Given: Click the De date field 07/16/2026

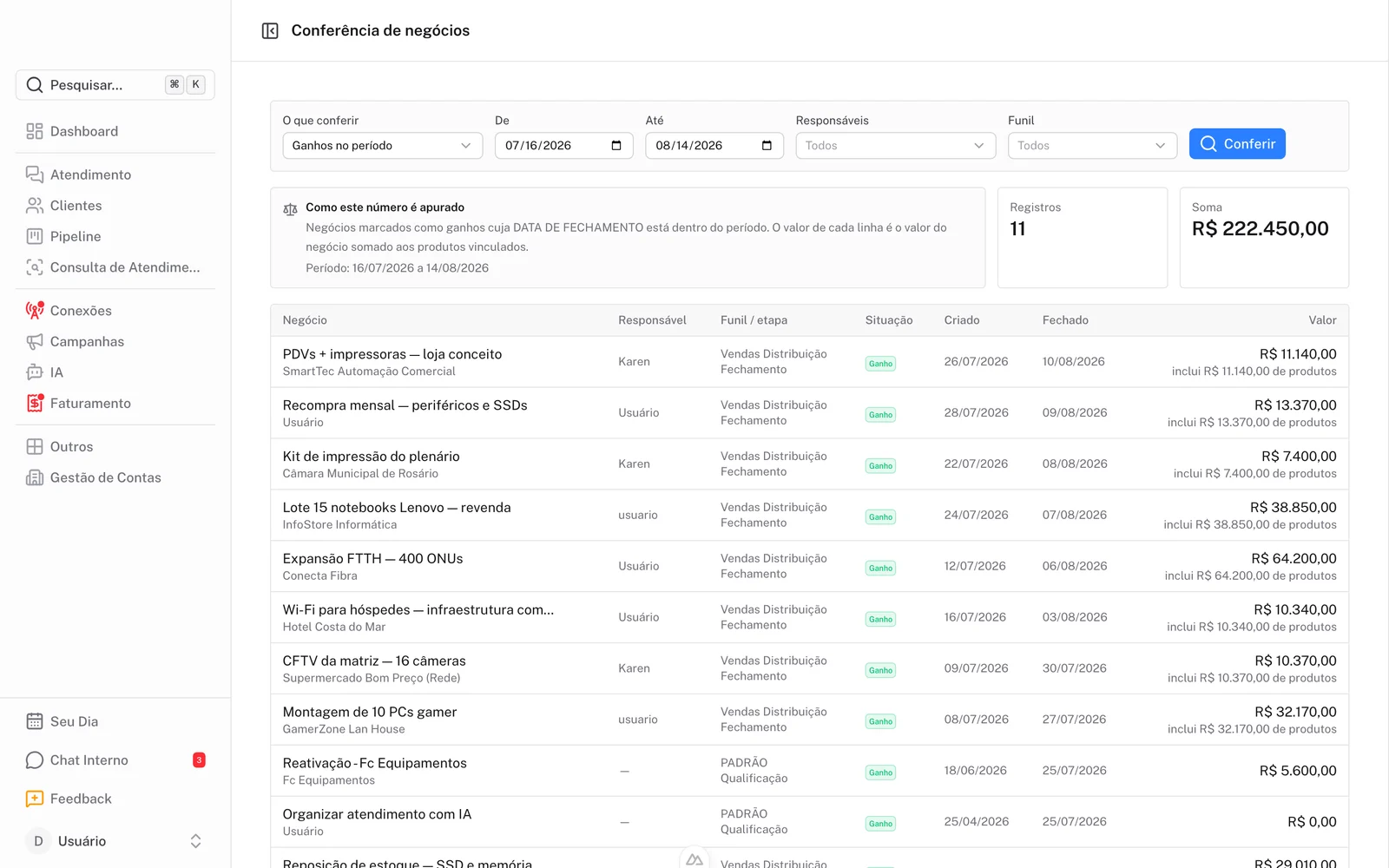Looking at the screenshot, I should (564, 146).
